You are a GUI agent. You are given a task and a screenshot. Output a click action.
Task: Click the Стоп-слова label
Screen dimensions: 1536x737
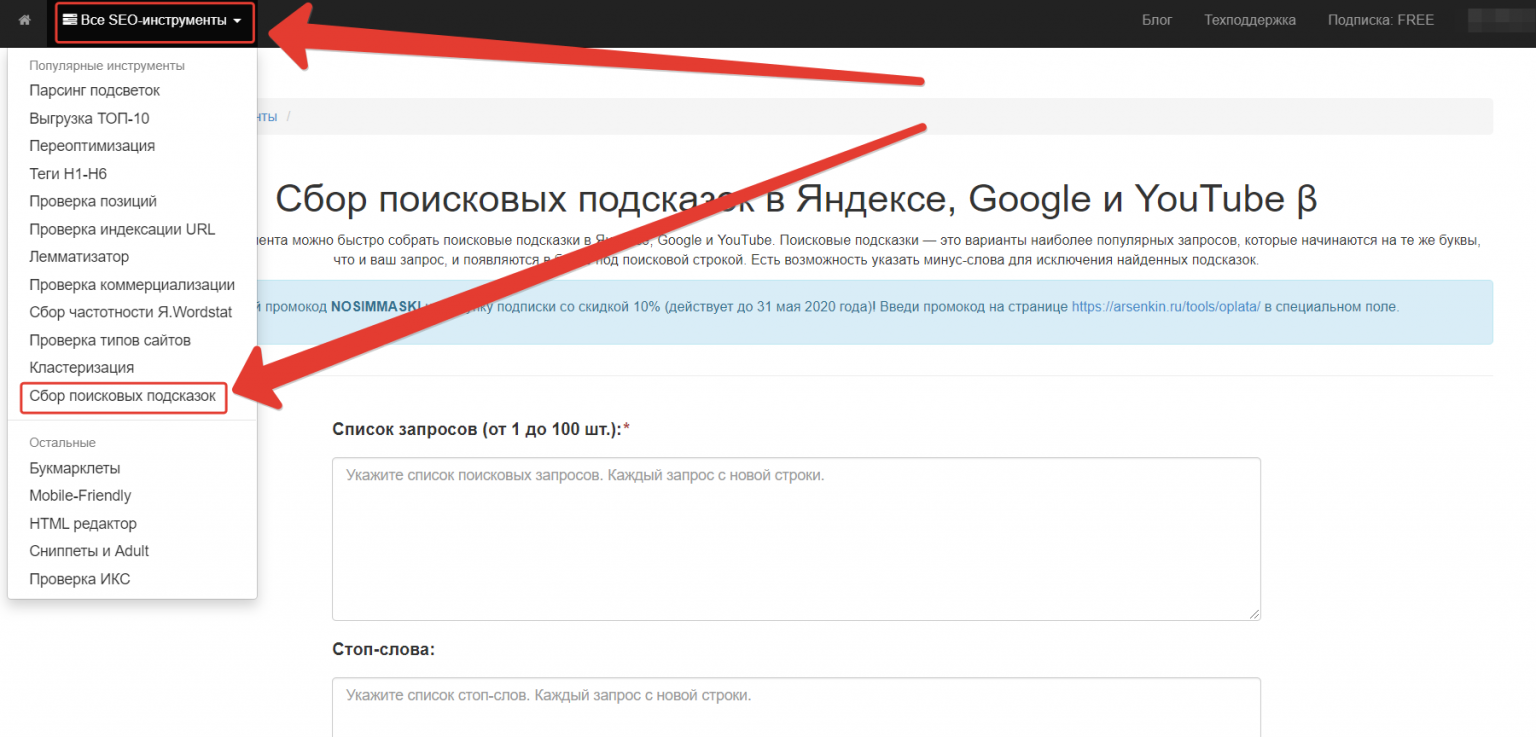pyautogui.click(x=384, y=649)
